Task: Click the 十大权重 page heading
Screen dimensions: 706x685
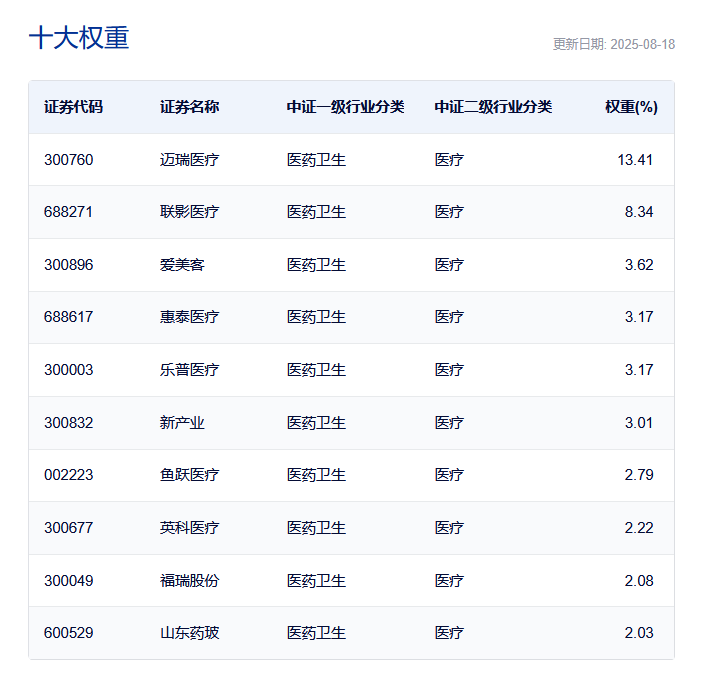Action: (79, 38)
